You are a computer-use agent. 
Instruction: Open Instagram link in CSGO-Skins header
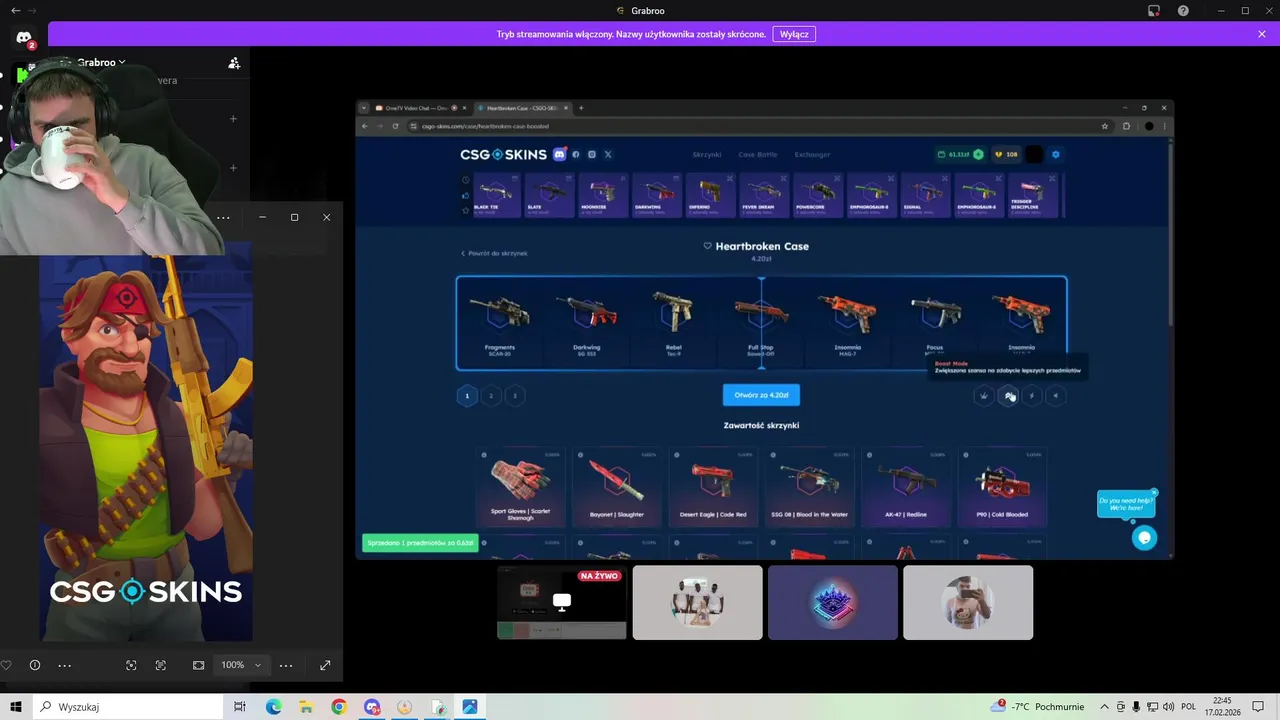coord(592,154)
